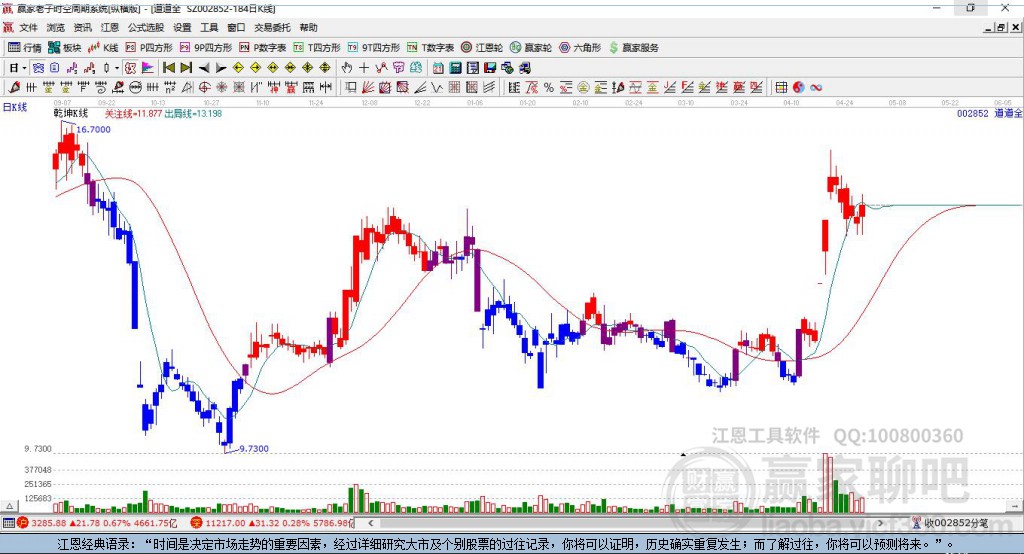Open the 板块 sector view
1024x554 pixels.
64,48
